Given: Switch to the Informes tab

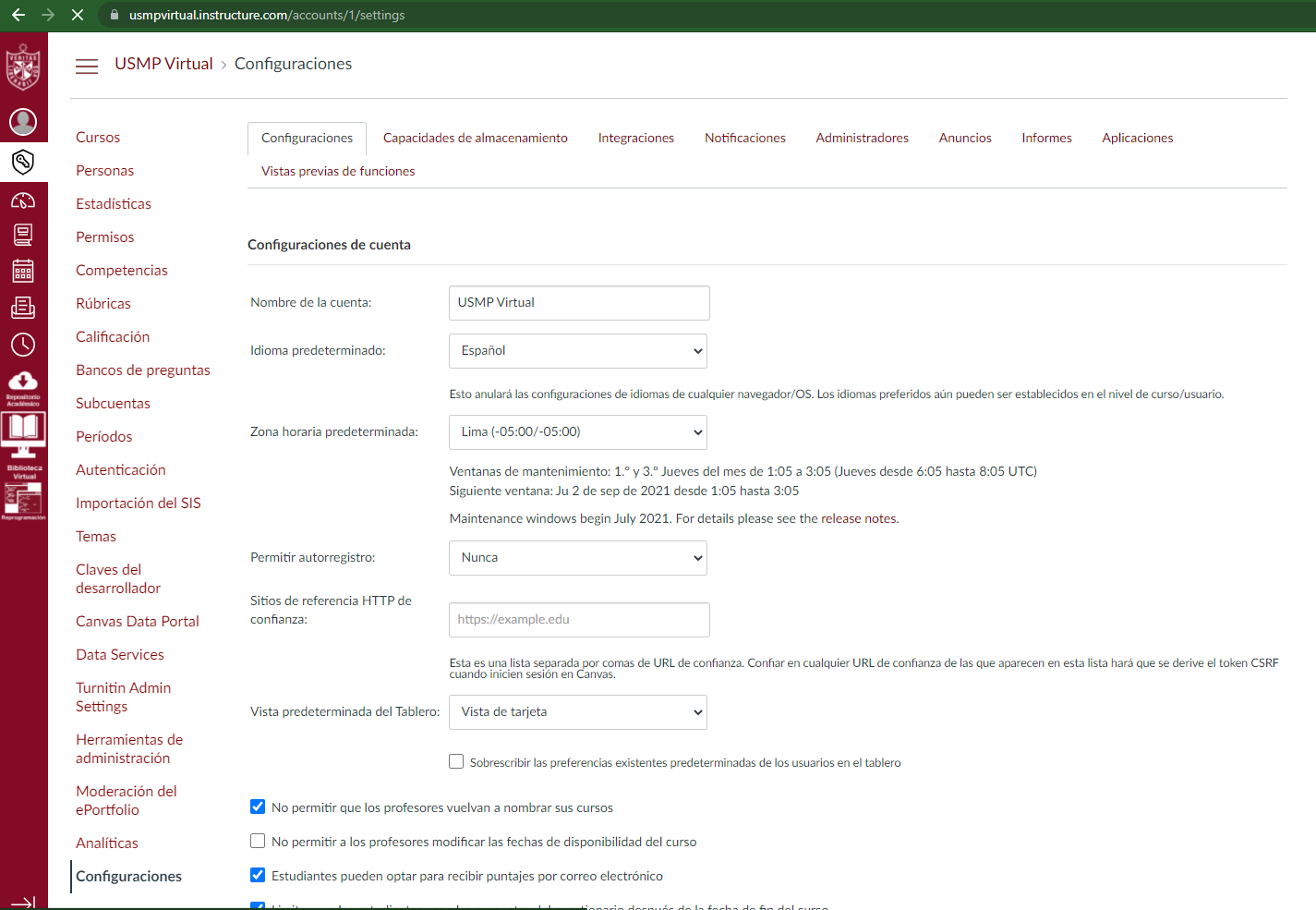Looking at the screenshot, I should click(1047, 139).
